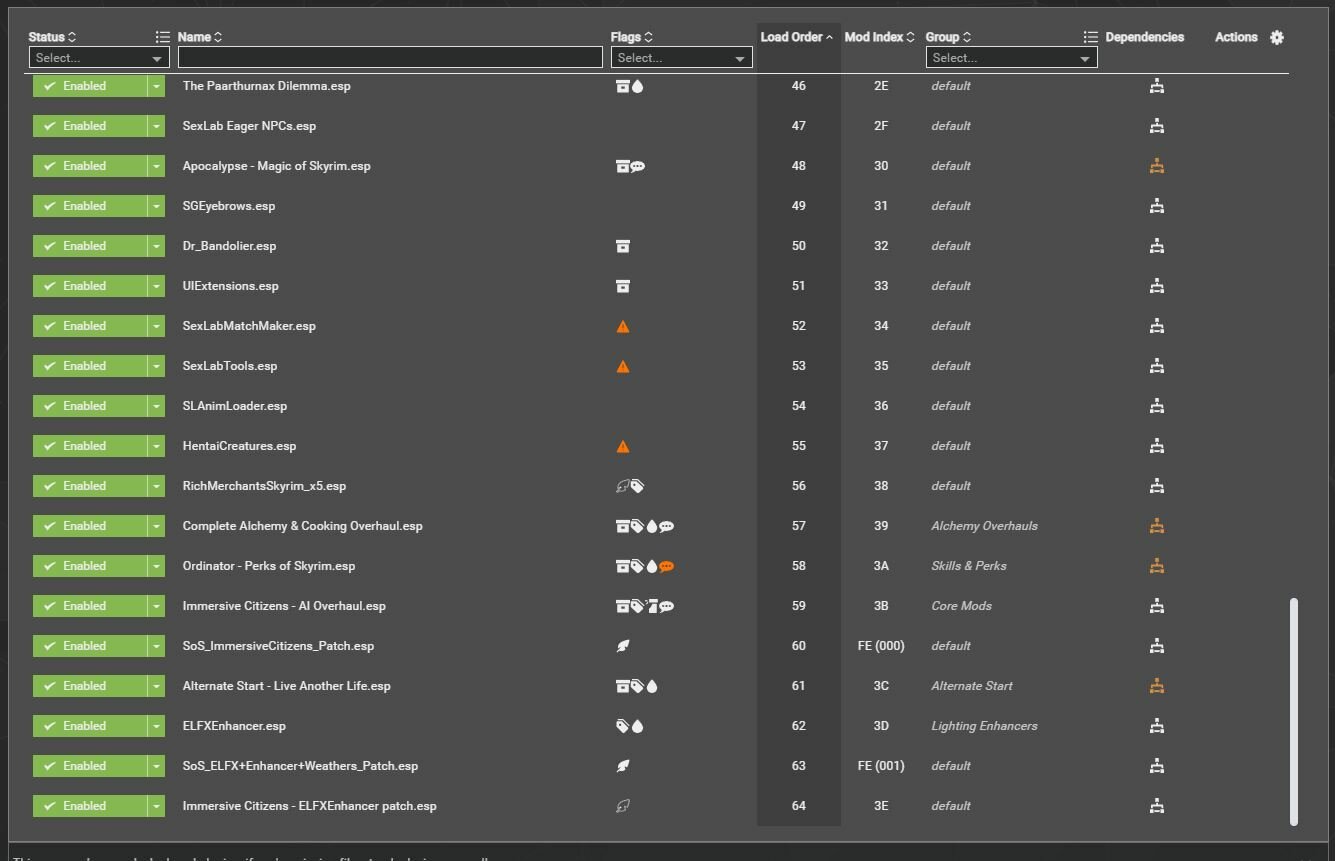Toggle Enabled button for ELFXEnhancer.esp

tap(89, 726)
